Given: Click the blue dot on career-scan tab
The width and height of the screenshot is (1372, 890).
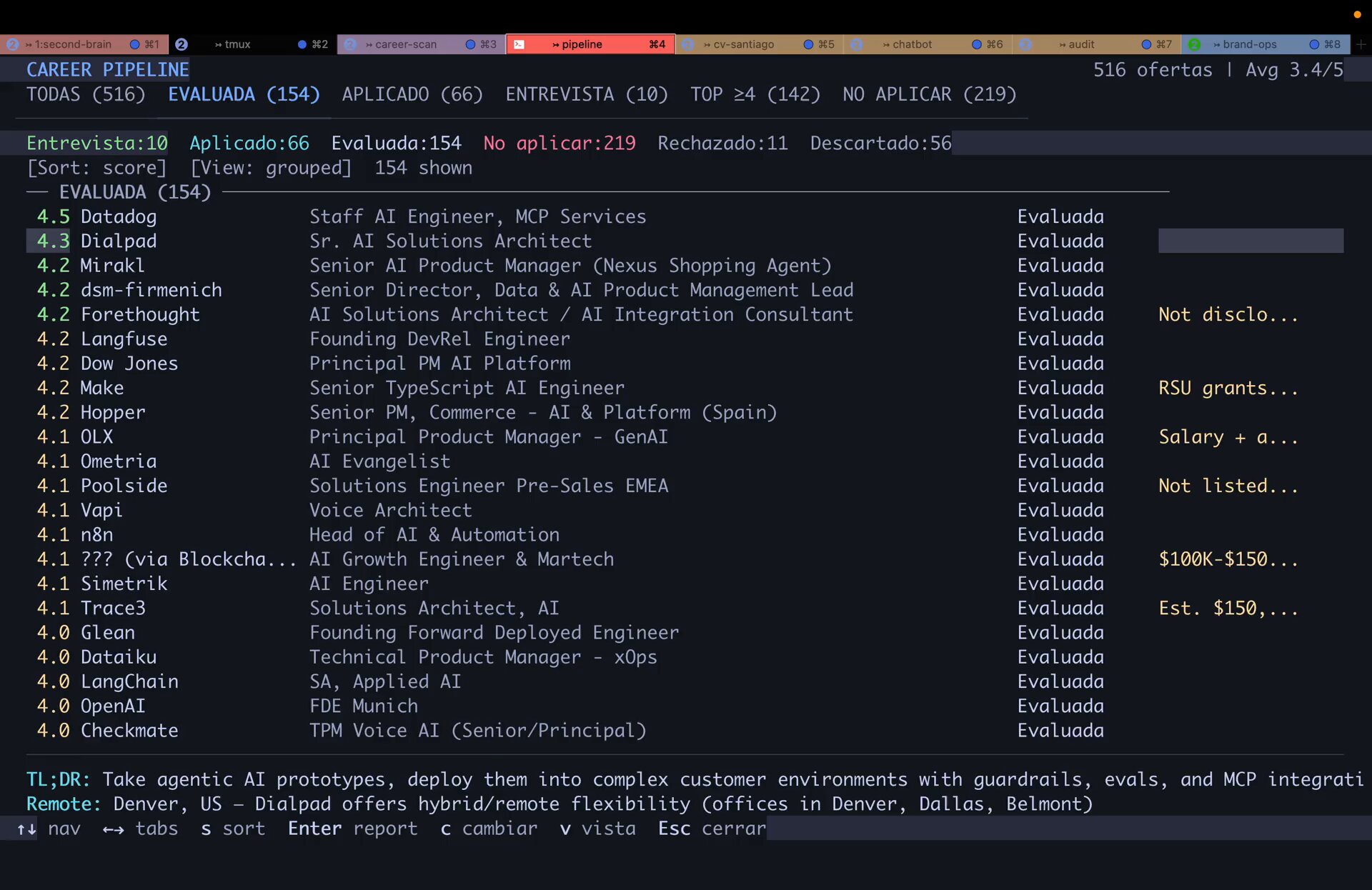Looking at the screenshot, I should tap(470, 44).
